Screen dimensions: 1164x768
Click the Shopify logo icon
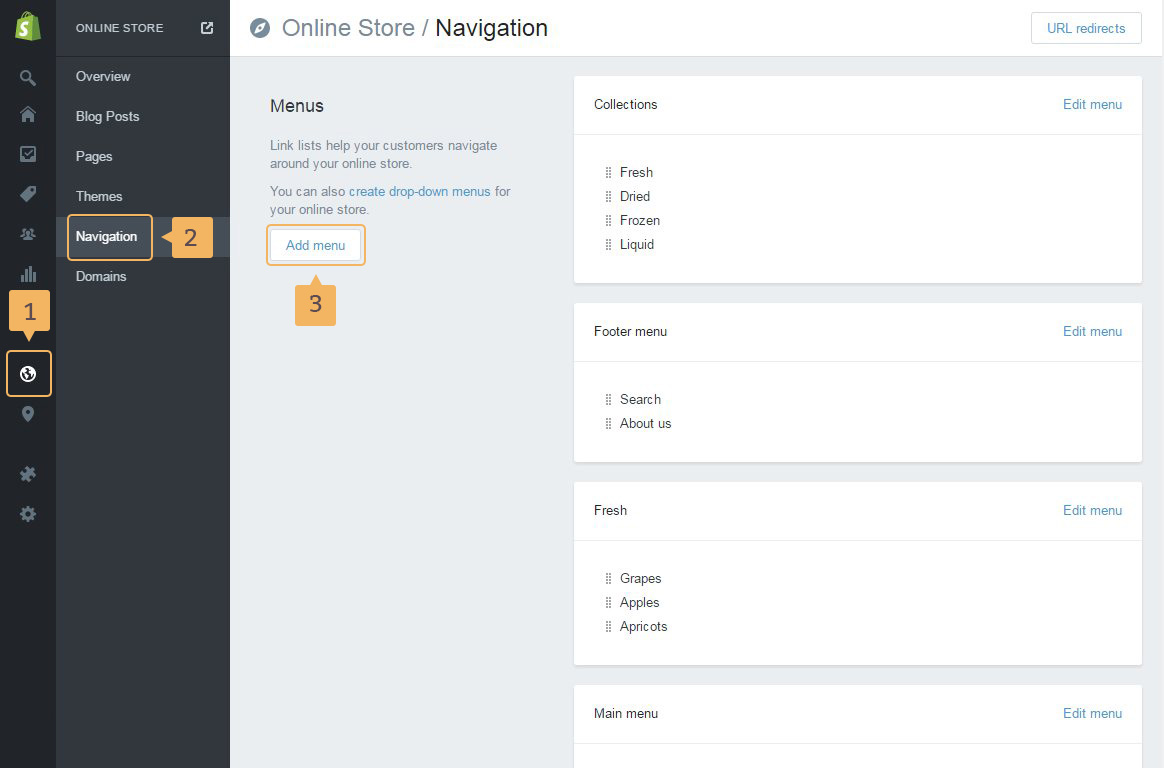coord(28,27)
